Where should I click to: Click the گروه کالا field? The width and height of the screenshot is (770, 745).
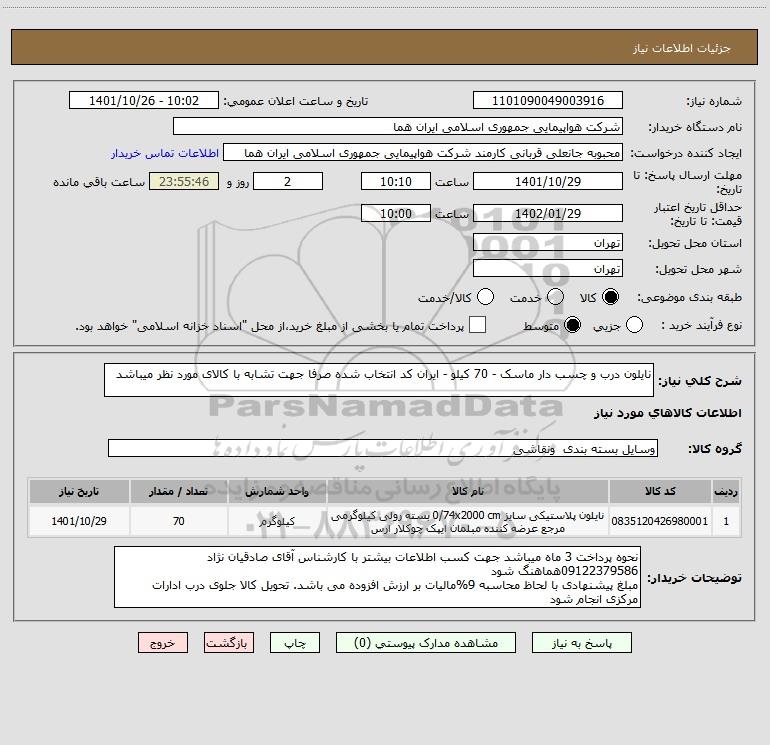[383, 448]
